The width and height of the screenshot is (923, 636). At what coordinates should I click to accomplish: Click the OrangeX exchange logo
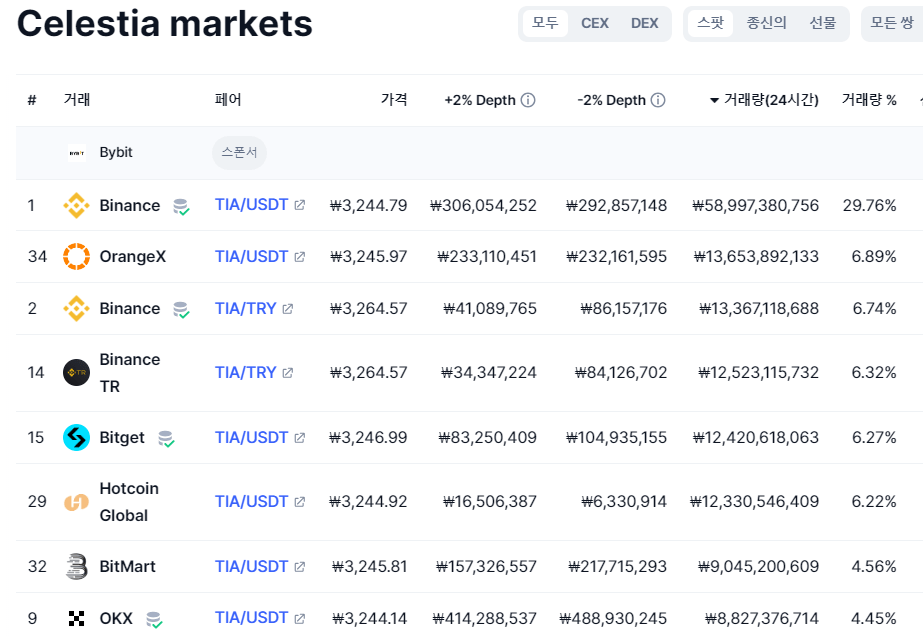coord(77,257)
